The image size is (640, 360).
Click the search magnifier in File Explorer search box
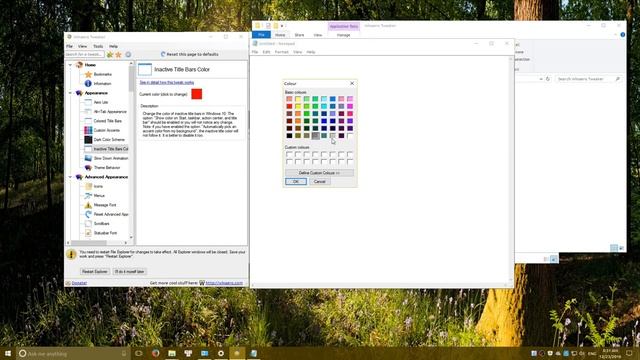click(618, 79)
